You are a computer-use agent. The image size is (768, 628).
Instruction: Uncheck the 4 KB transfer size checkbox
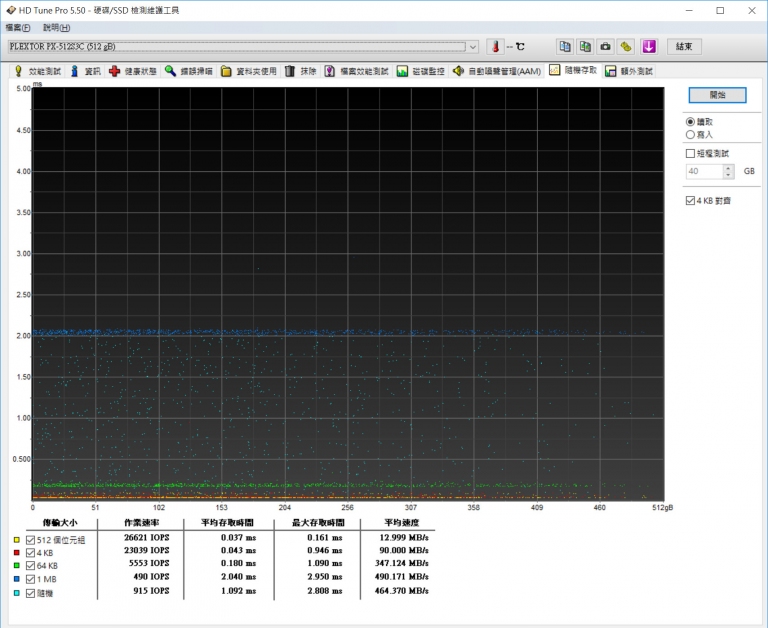tap(30, 553)
